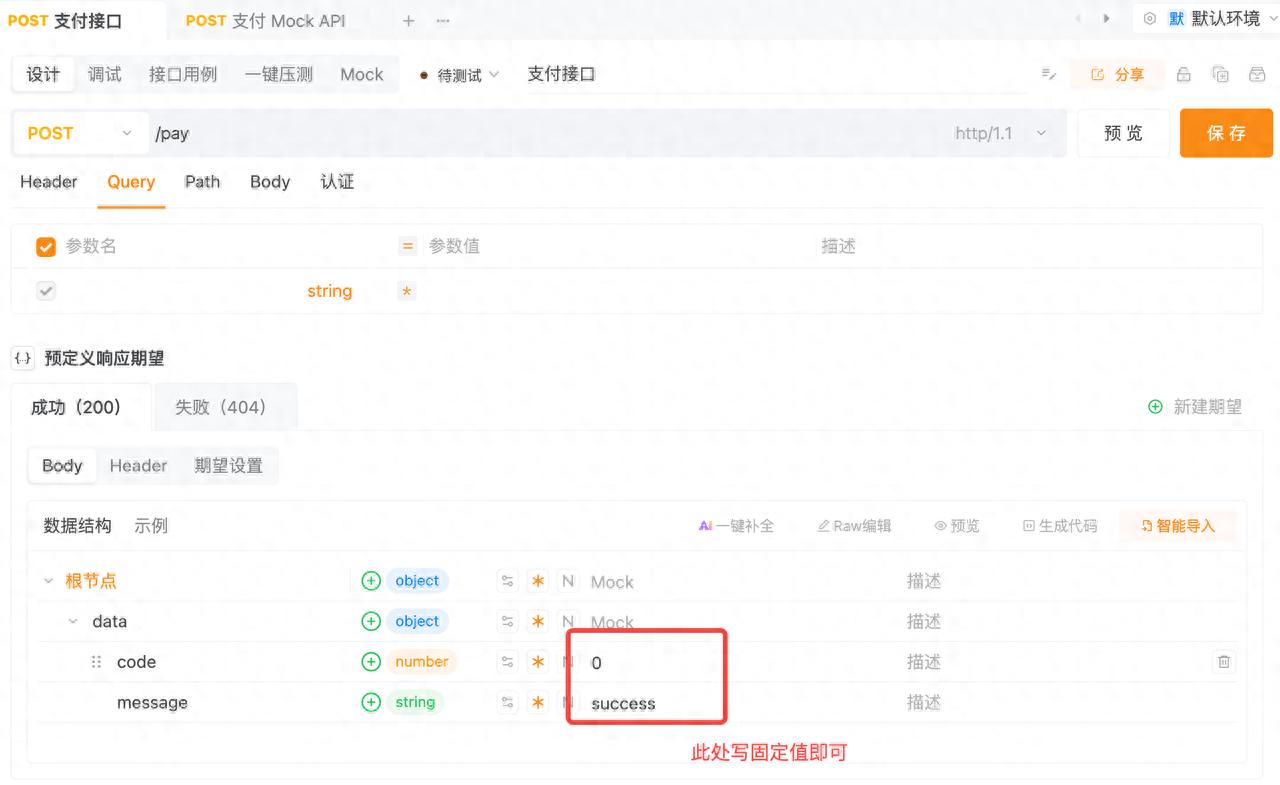The width and height of the screenshot is (1280, 785).
Task: Change the object type of data
Action: click(417, 621)
